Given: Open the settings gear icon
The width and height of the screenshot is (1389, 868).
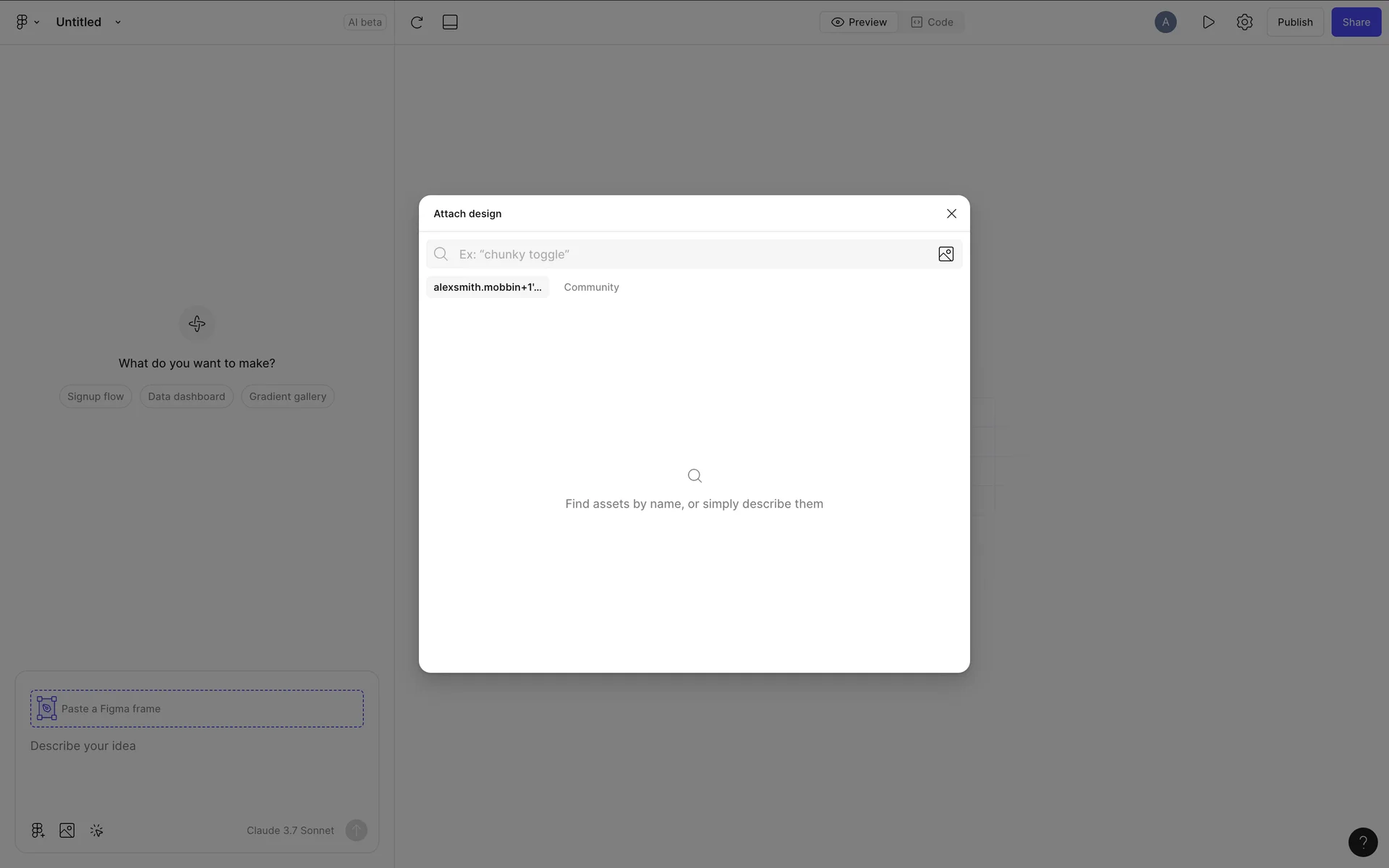Looking at the screenshot, I should (1244, 22).
